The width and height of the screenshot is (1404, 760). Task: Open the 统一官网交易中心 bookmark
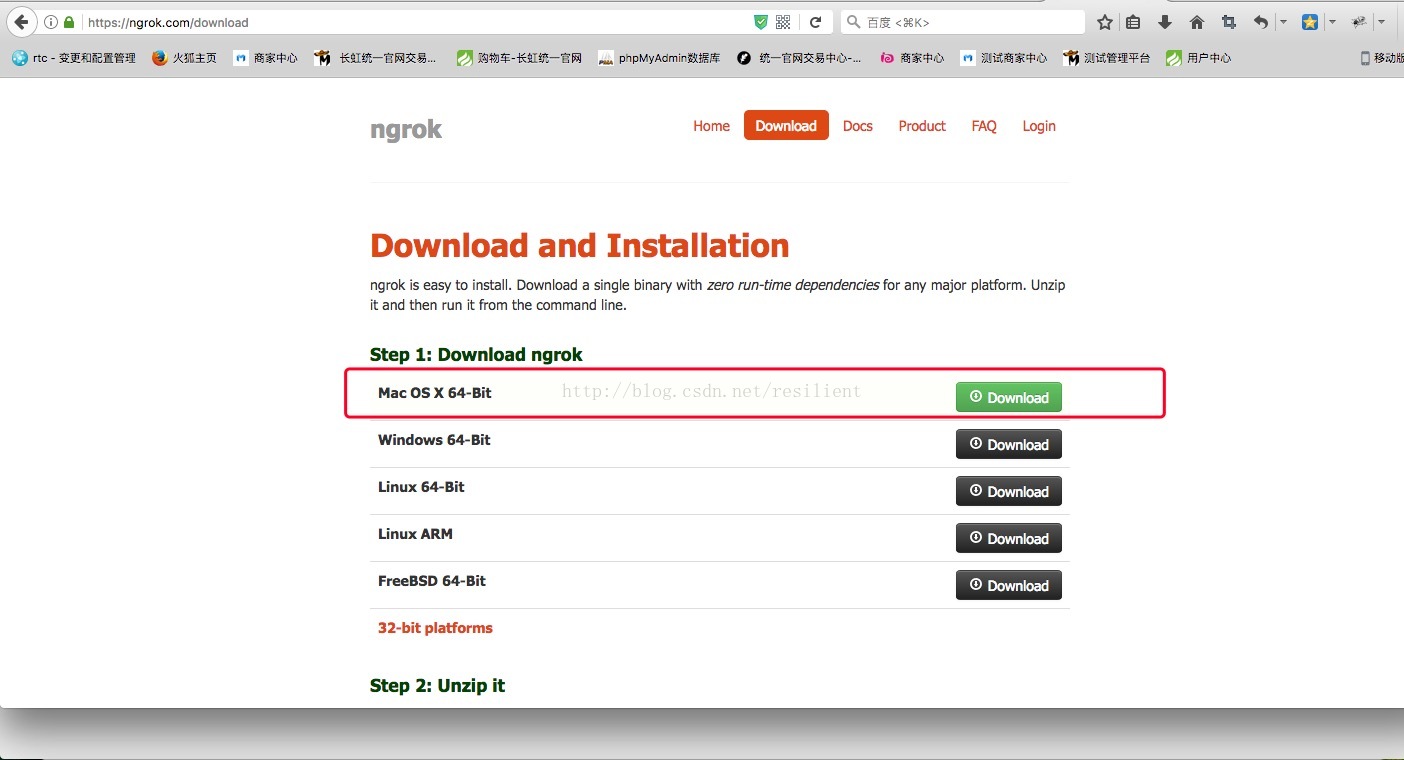800,58
